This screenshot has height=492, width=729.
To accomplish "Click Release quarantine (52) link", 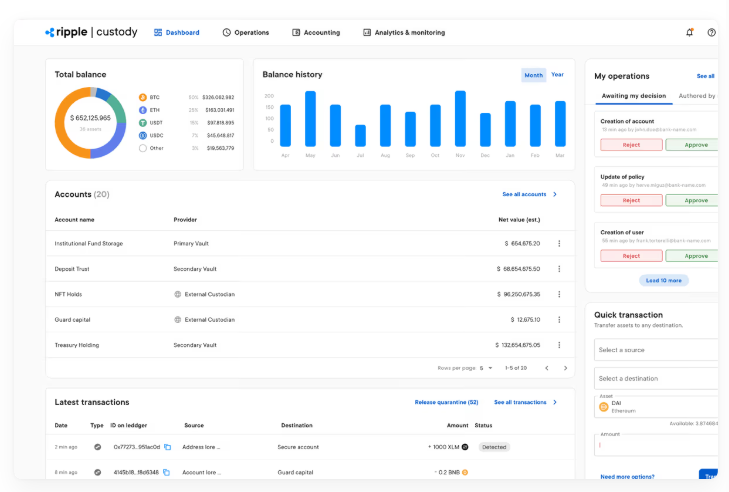I will click(446, 402).
